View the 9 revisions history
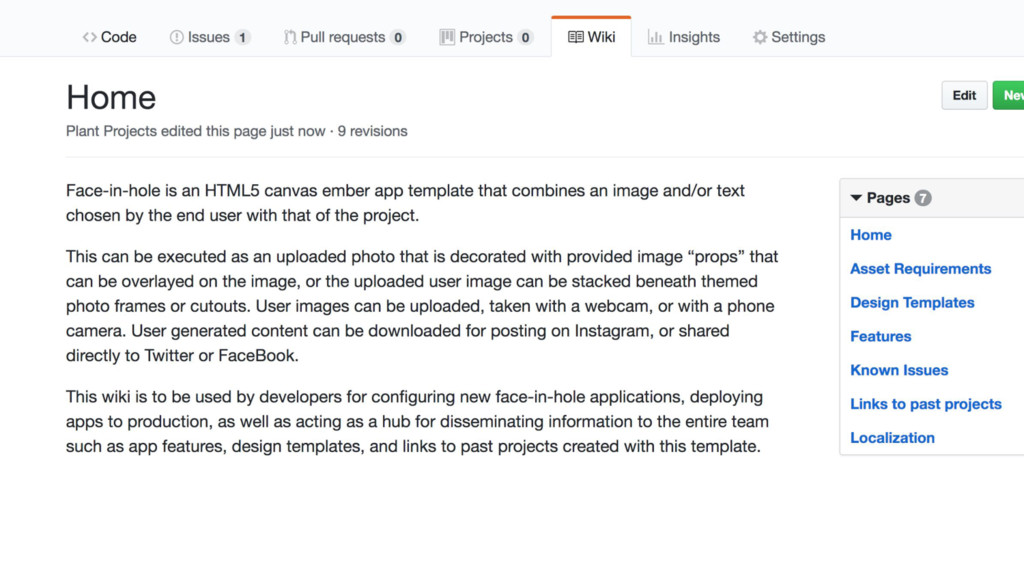The height and width of the screenshot is (576, 1024). (x=373, y=131)
